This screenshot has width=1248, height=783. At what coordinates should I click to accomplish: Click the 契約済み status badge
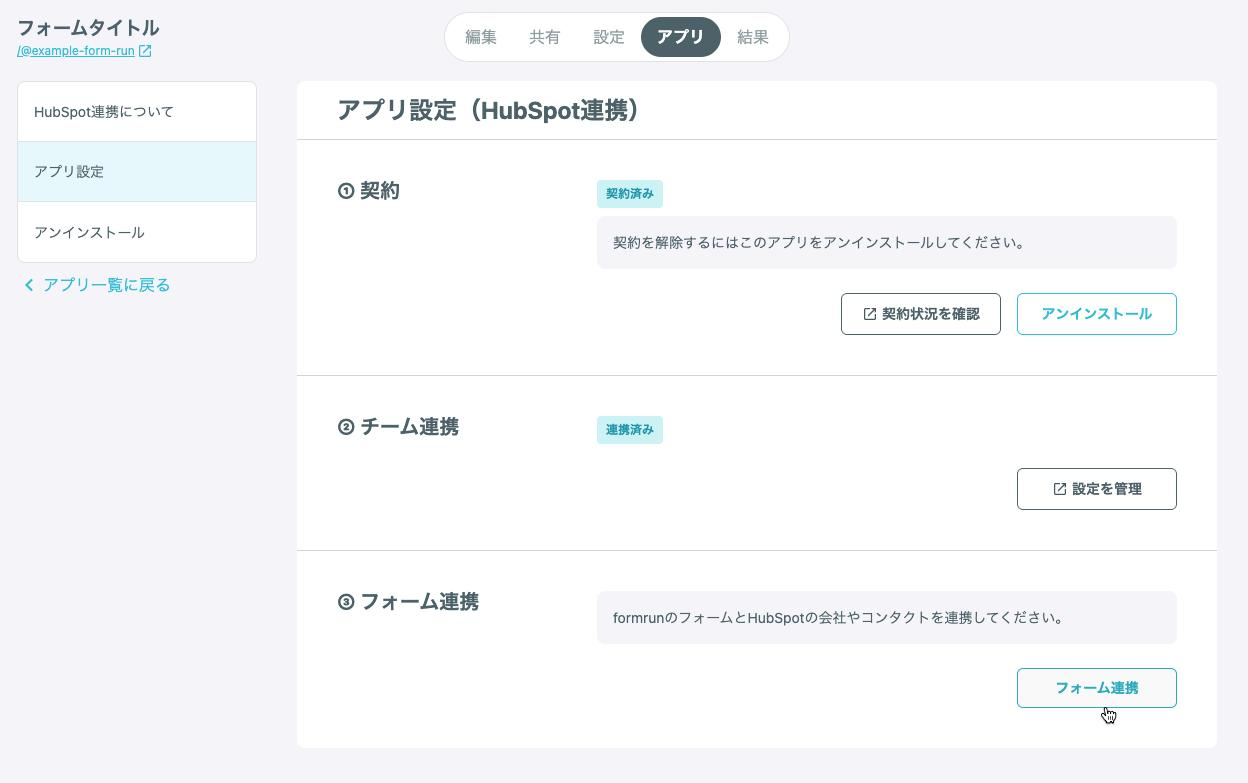tap(630, 194)
